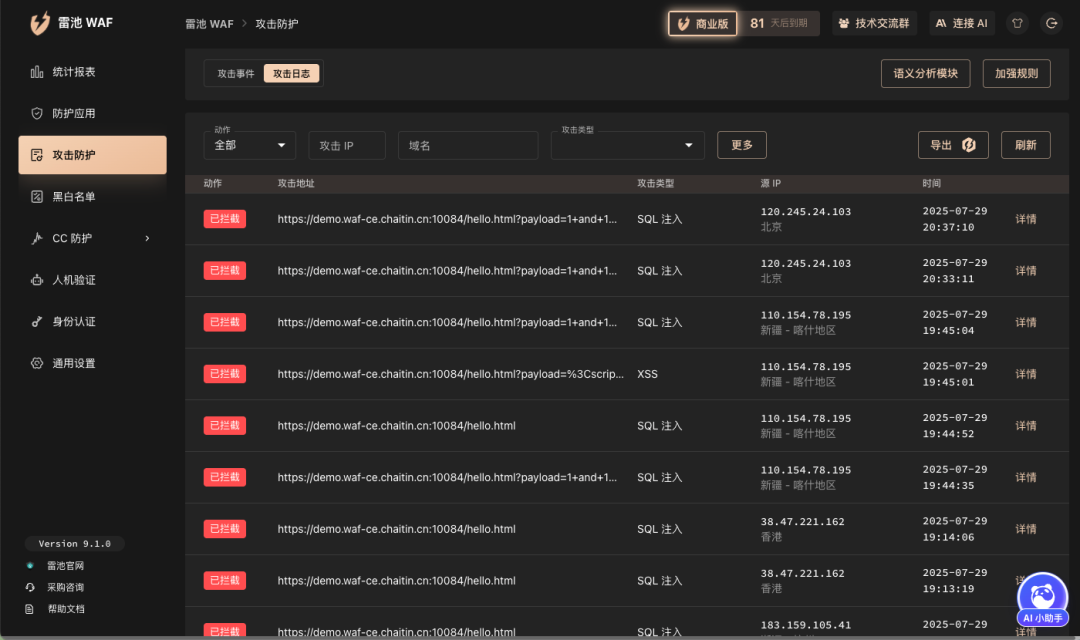Viewport: 1080px width, 640px height.
Task: Click the shirt theme icon in header
Action: tap(1017, 23)
